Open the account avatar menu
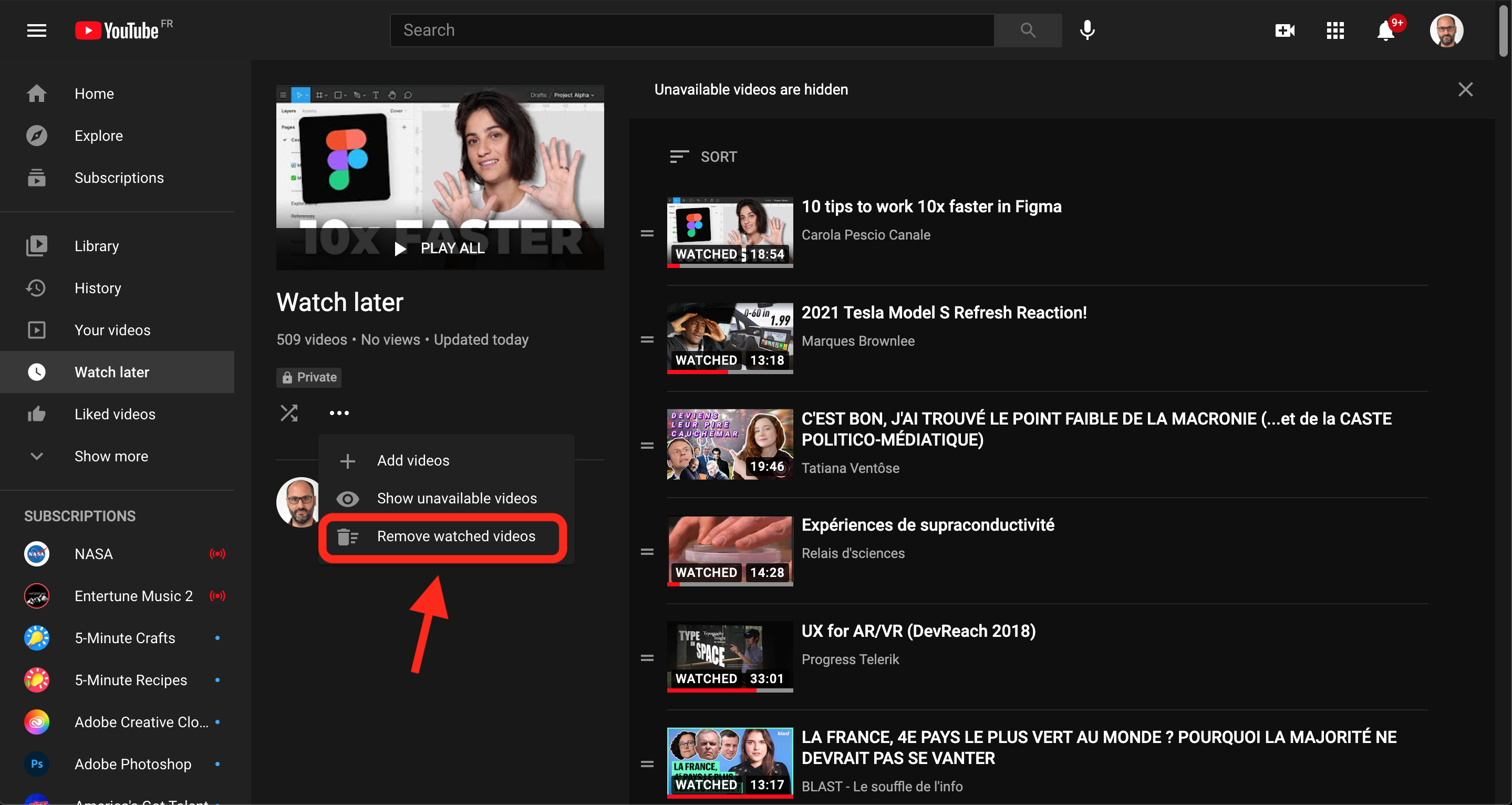This screenshot has height=805, width=1512. [x=1446, y=30]
